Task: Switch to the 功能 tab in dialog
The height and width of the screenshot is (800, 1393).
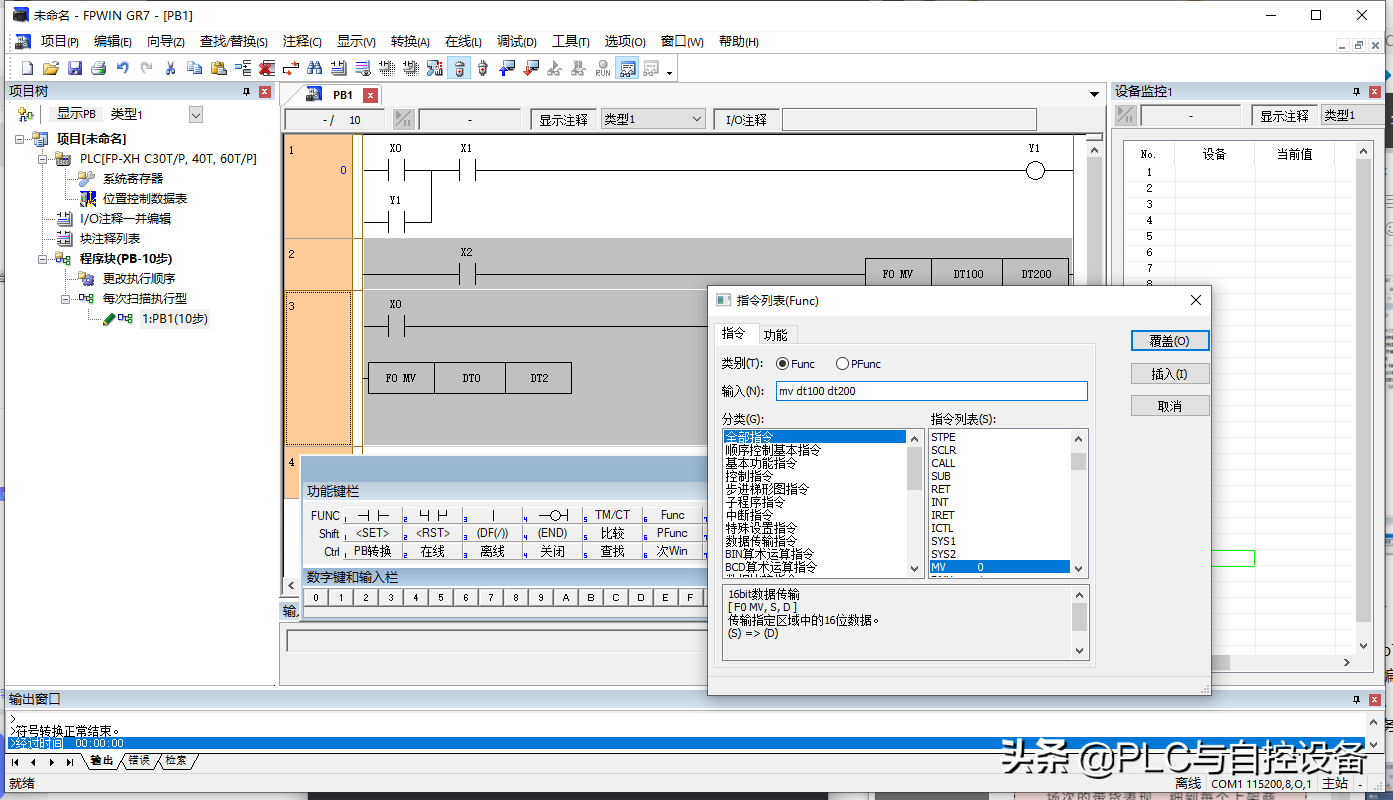Action: [x=774, y=335]
